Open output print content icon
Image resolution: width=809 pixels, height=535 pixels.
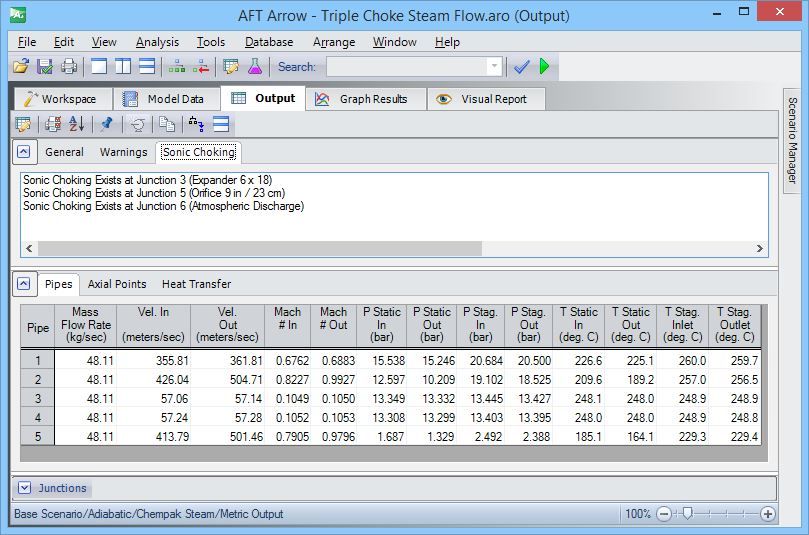point(53,124)
